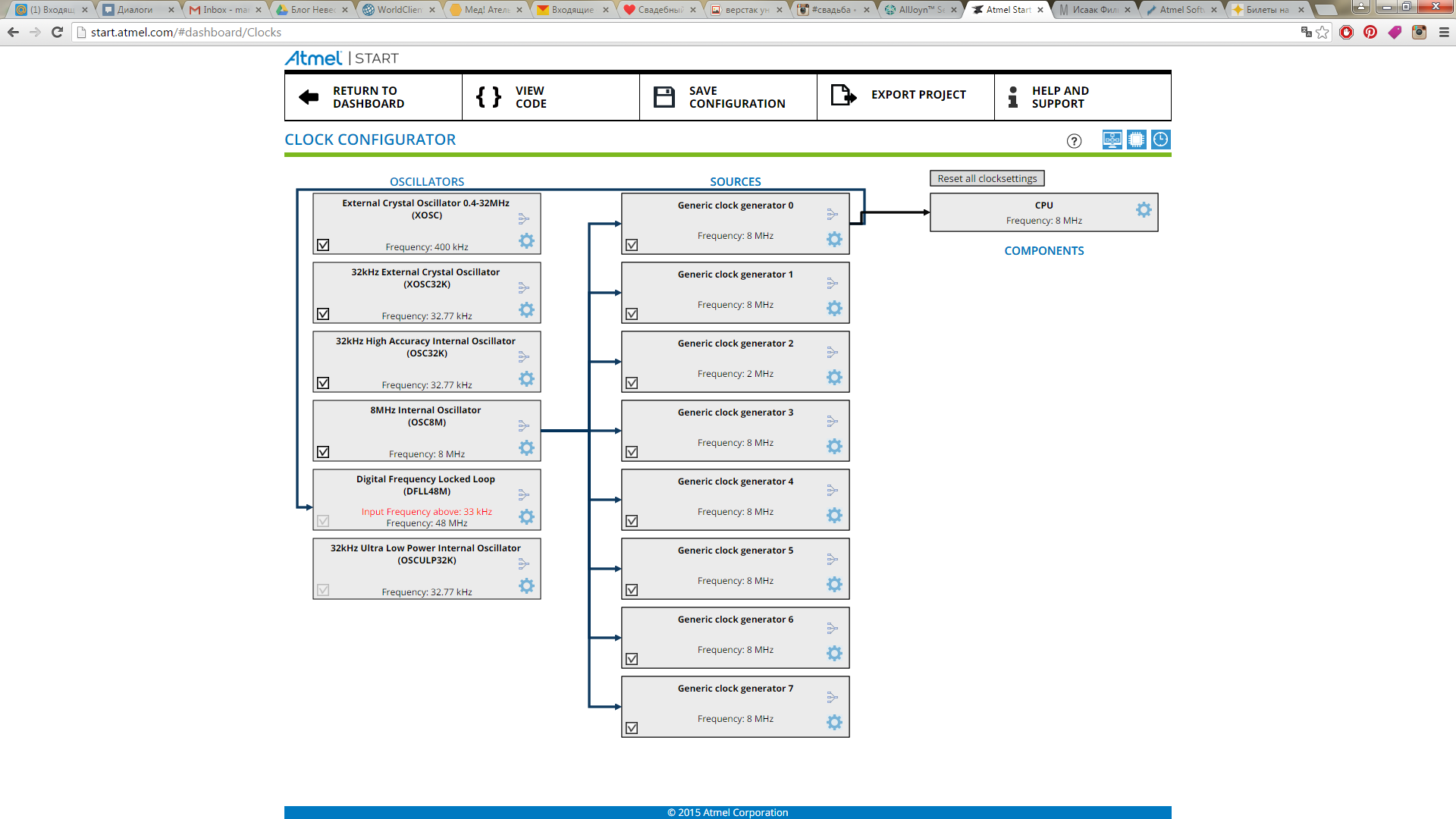Click the OSCILLATORS heading
Image resolution: width=1456 pixels, height=819 pixels.
click(x=427, y=182)
